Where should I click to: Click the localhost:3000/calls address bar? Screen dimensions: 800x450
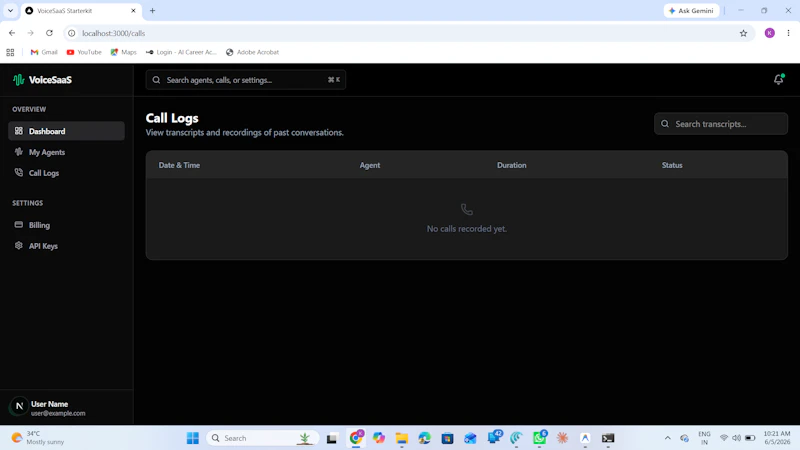pos(408,33)
